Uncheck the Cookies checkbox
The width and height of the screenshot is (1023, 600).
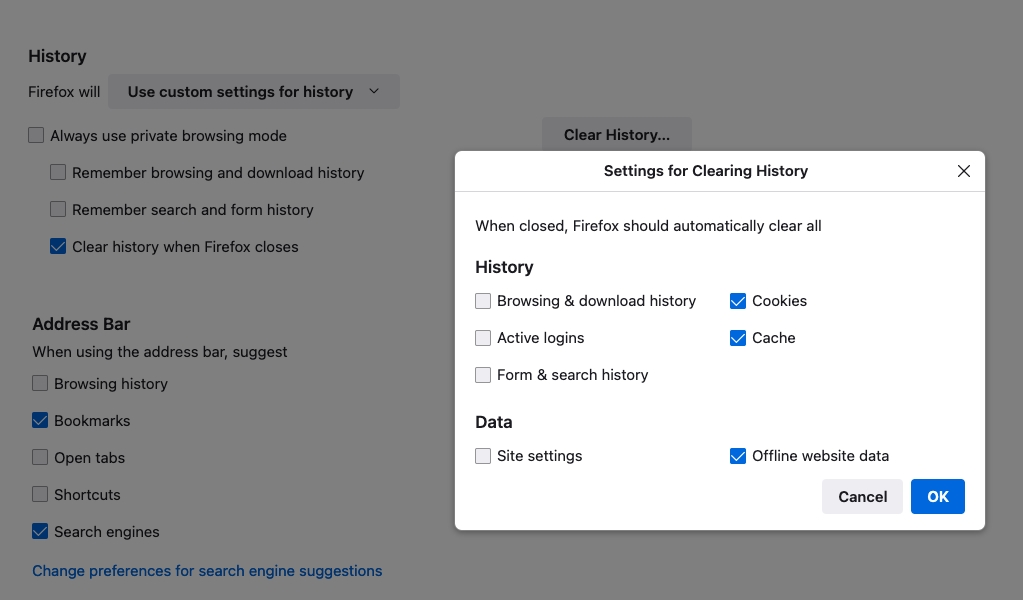[738, 301]
